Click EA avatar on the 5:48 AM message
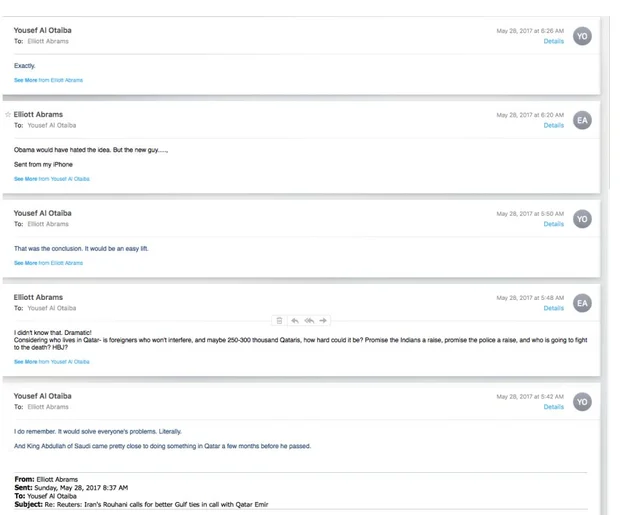The width and height of the screenshot is (620, 515). (x=583, y=303)
